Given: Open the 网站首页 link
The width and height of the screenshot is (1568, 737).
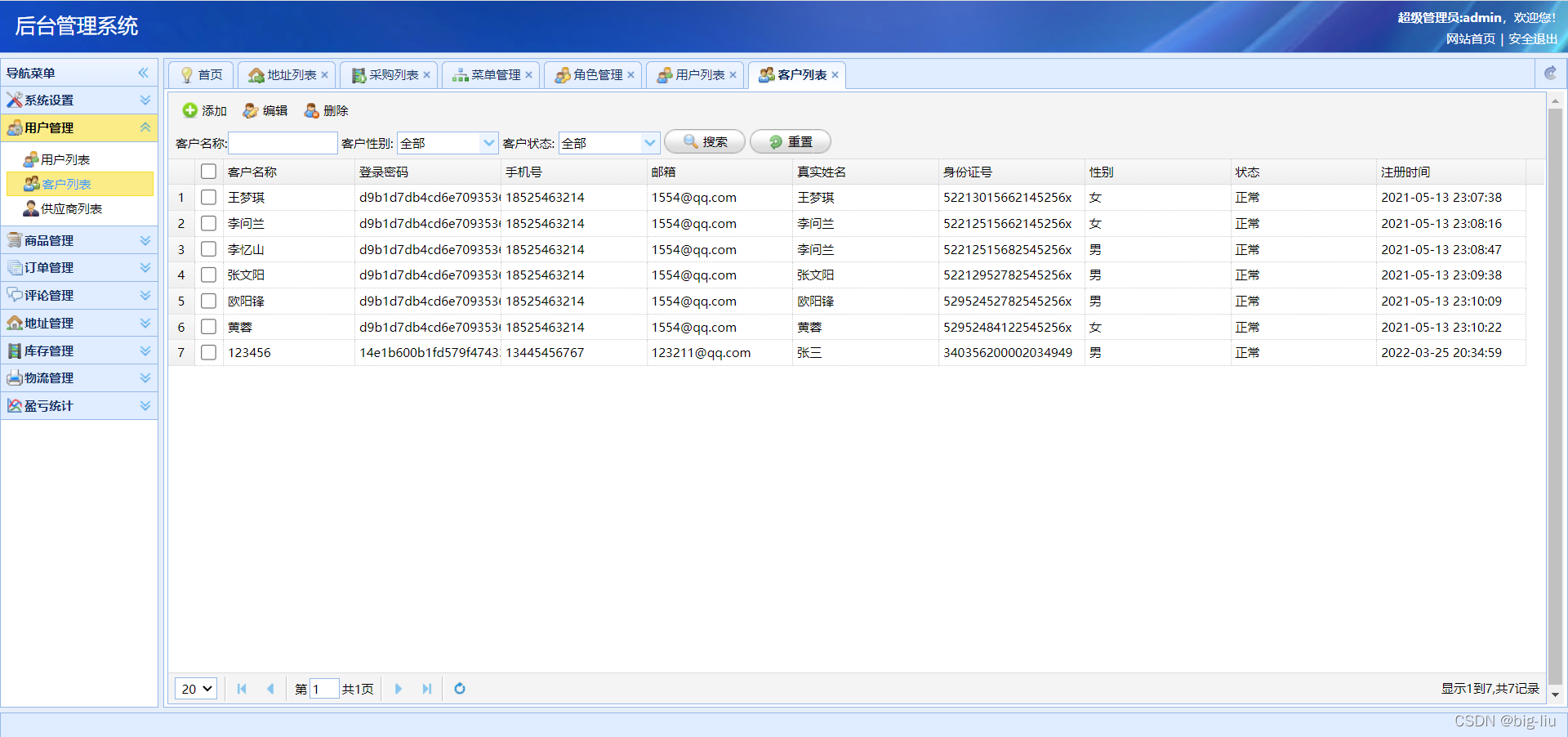Looking at the screenshot, I should 1470,38.
